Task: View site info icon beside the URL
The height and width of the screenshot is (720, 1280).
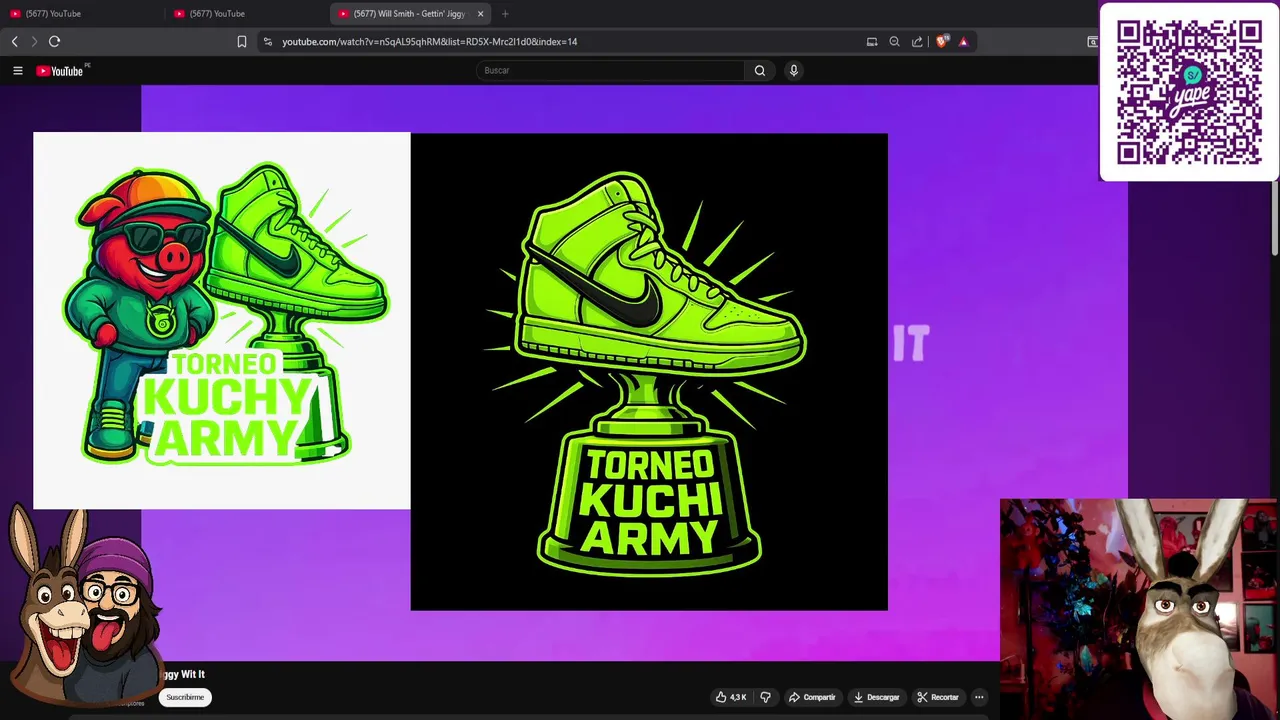Action: point(267,41)
